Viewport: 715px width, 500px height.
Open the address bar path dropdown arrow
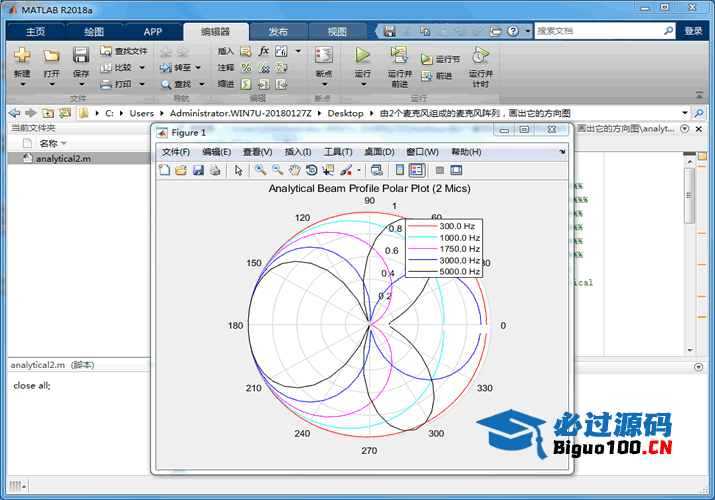685,113
